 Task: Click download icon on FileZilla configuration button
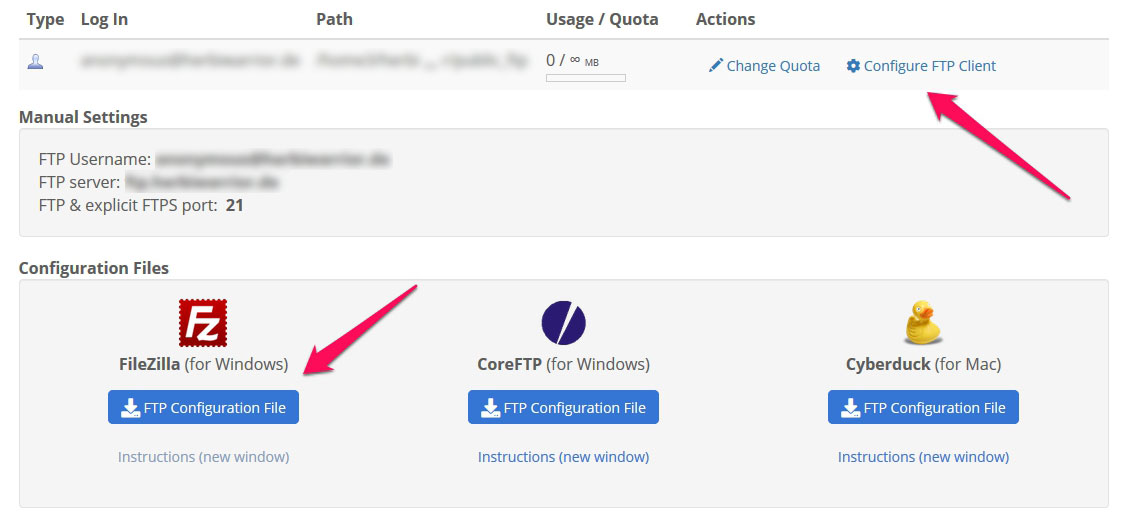(x=130, y=408)
